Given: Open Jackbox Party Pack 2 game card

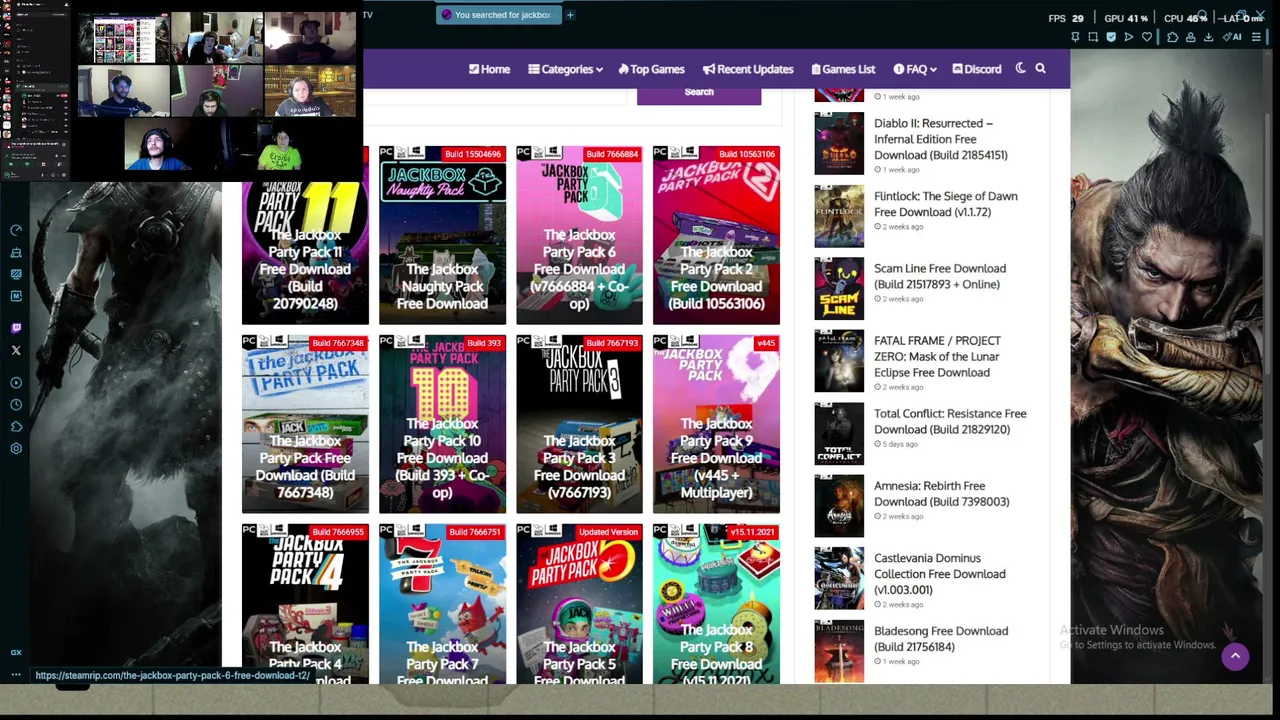Looking at the screenshot, I should [x=716, y=235].
